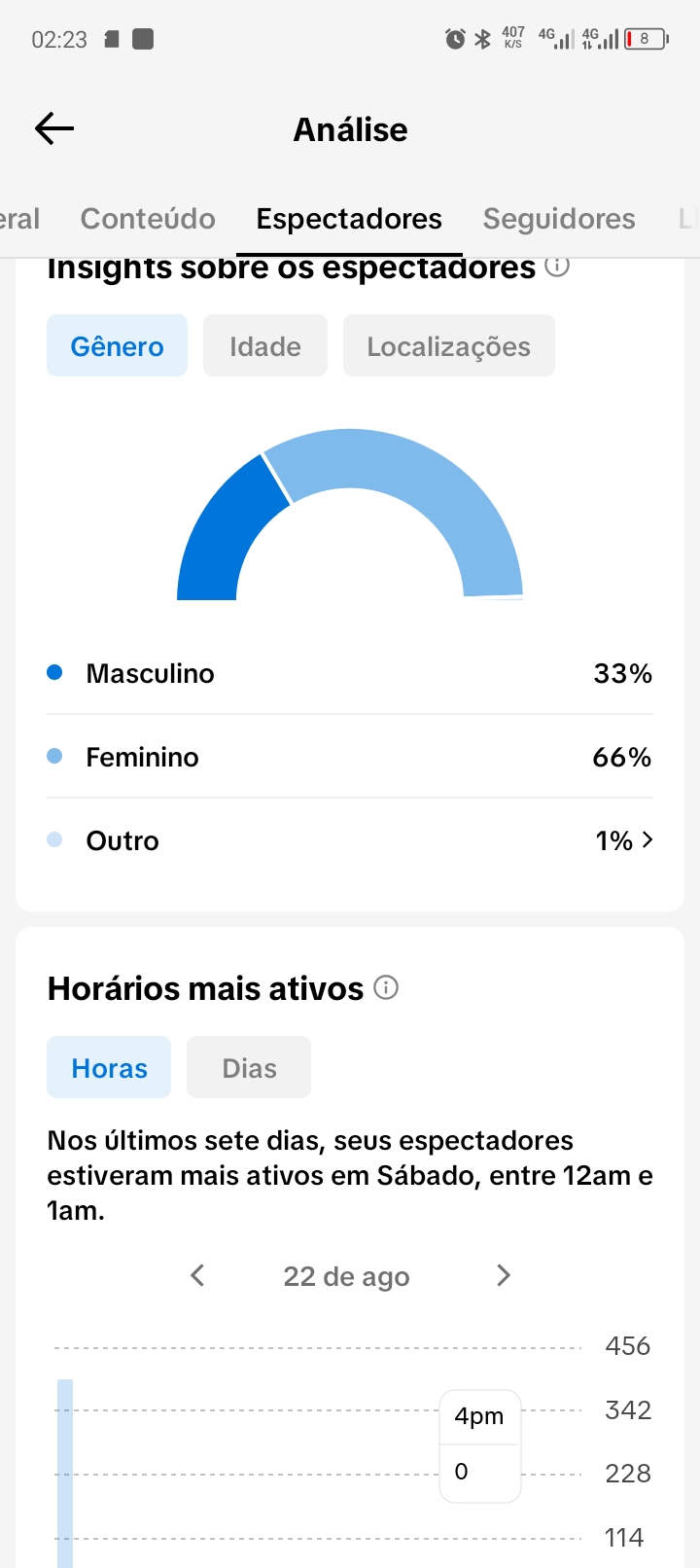Tap the Masculino 33% row
The height and width of the screenshot is (1568, 700).
click(350, 673)
